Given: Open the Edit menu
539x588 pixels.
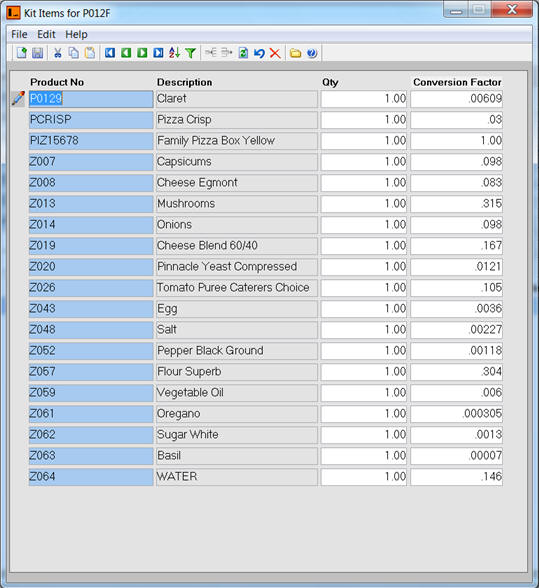Looking at the screenshot, I should [x=46, y=34].
